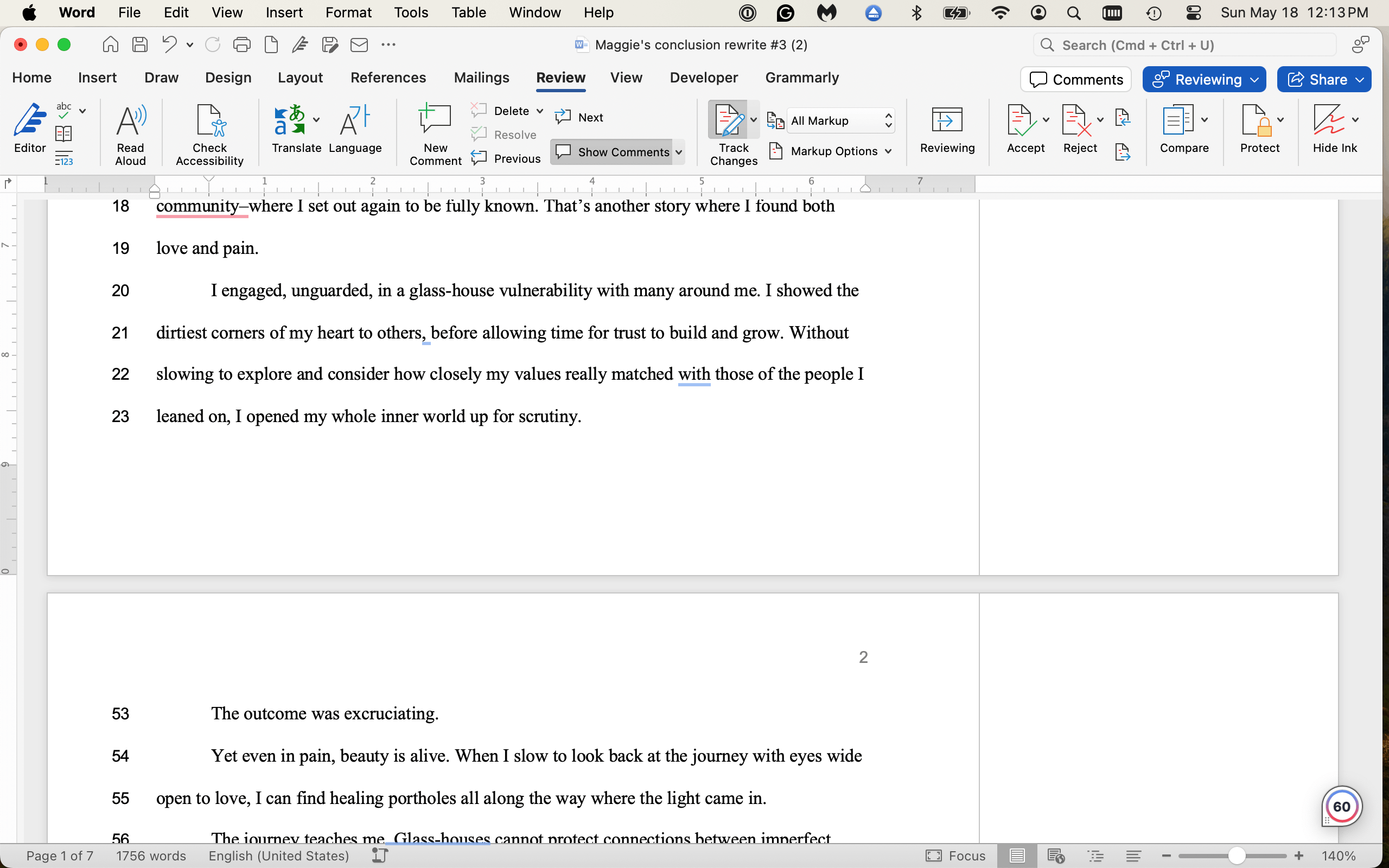Switch to Print Layout view in status bar
Image resolution: width=1389 pixels, height=868 pixels.
[x=1016, y=856]
